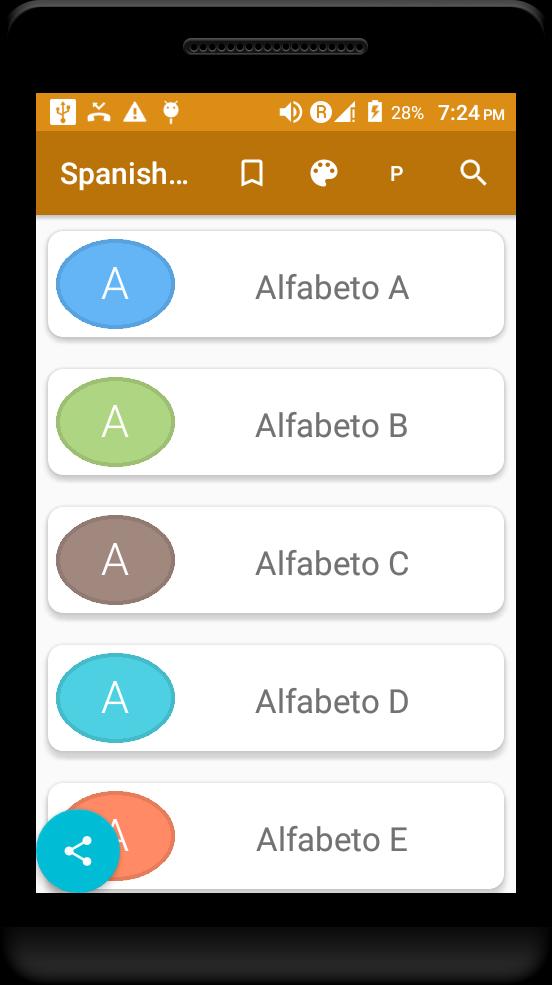The image size is (552, 985).
Task: Open search with the magnifier icon
Action: [473, 173]
